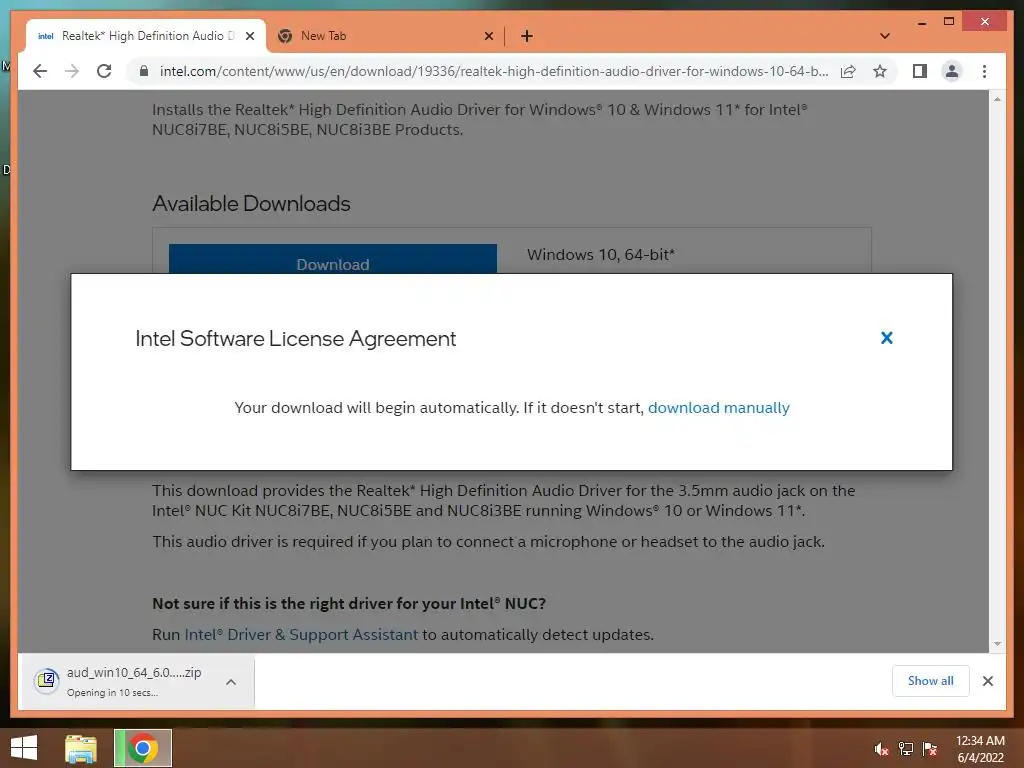Click the page scrollbar down arrow
The image size is (1024, 768).
click(997, 644)
